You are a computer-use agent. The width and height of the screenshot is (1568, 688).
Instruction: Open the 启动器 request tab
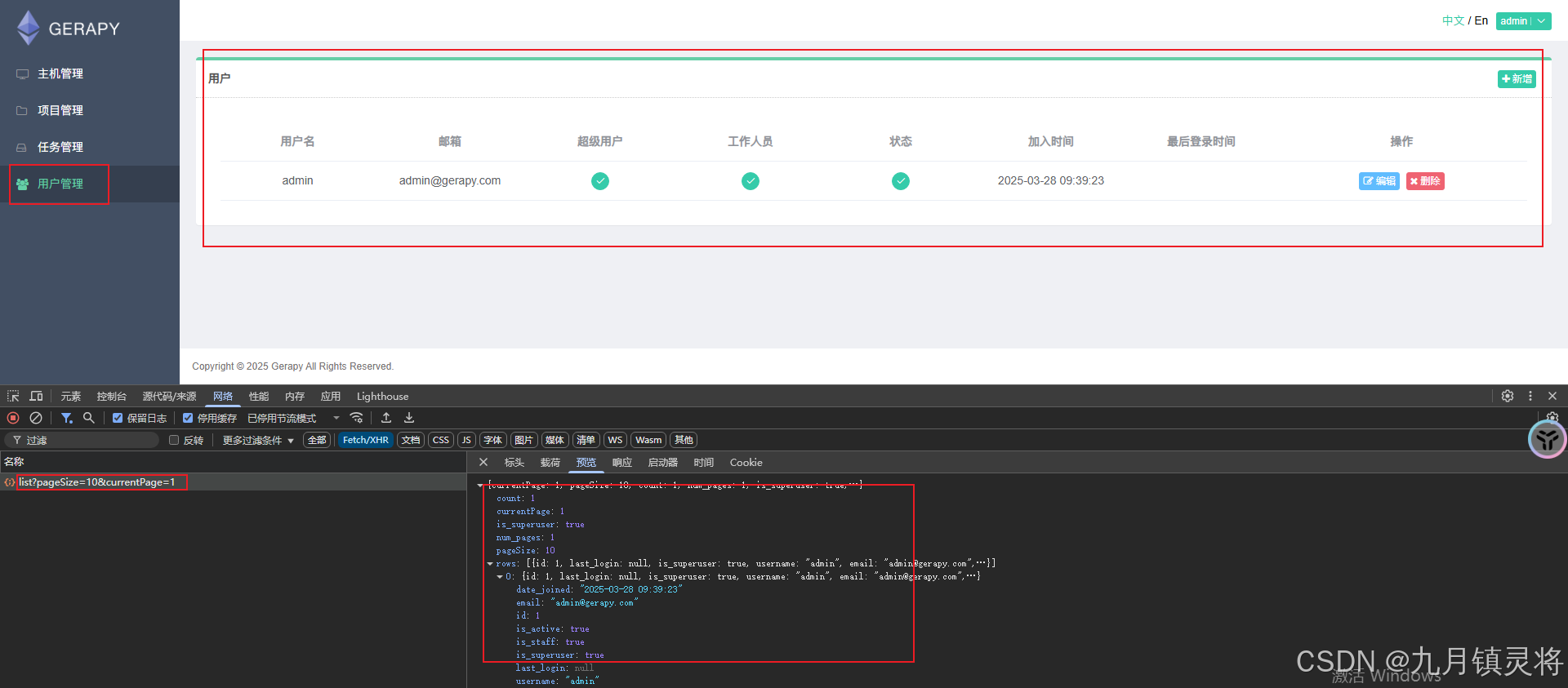coord(663,463)
